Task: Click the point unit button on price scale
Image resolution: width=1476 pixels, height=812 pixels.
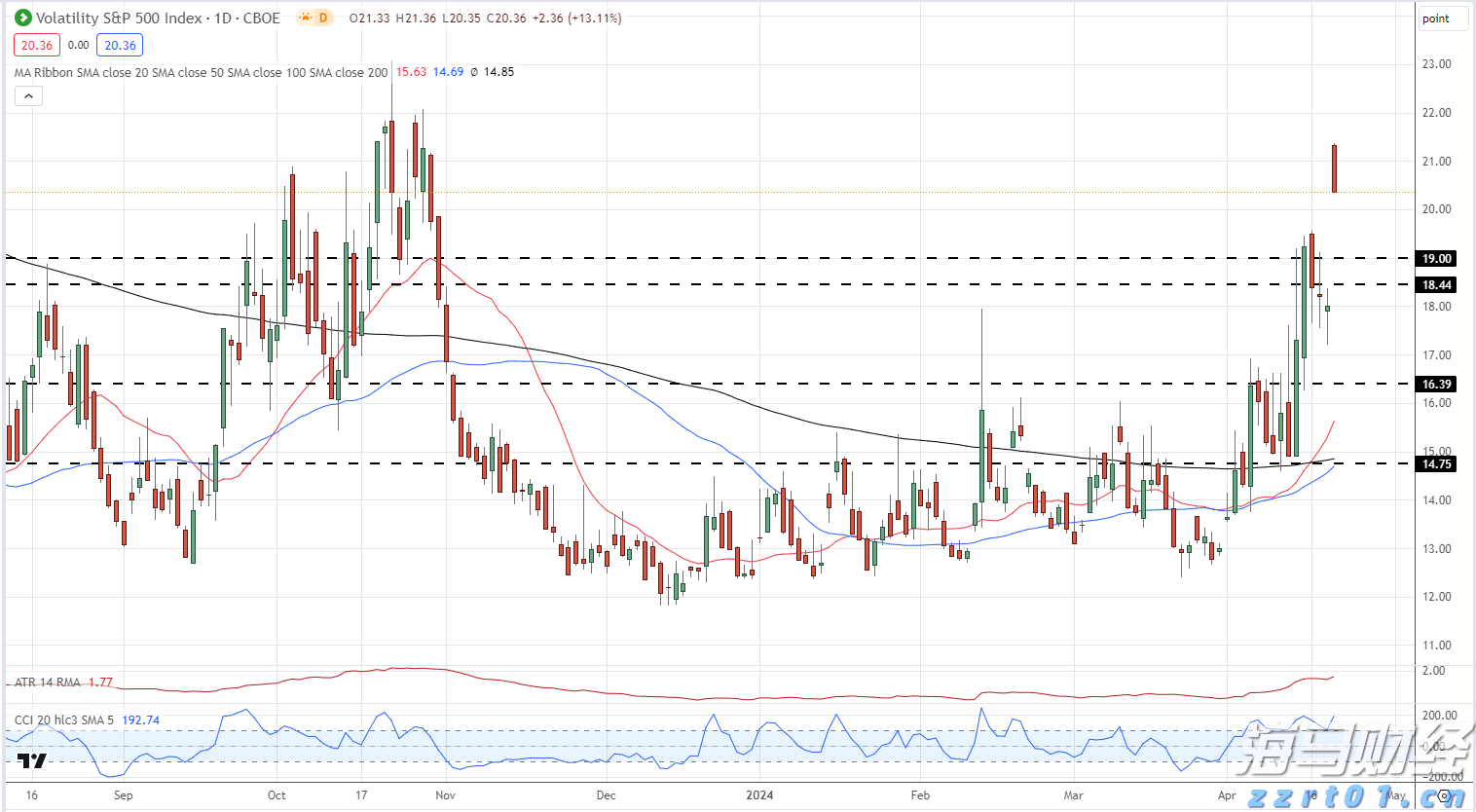Action: tap(1442, 18)
